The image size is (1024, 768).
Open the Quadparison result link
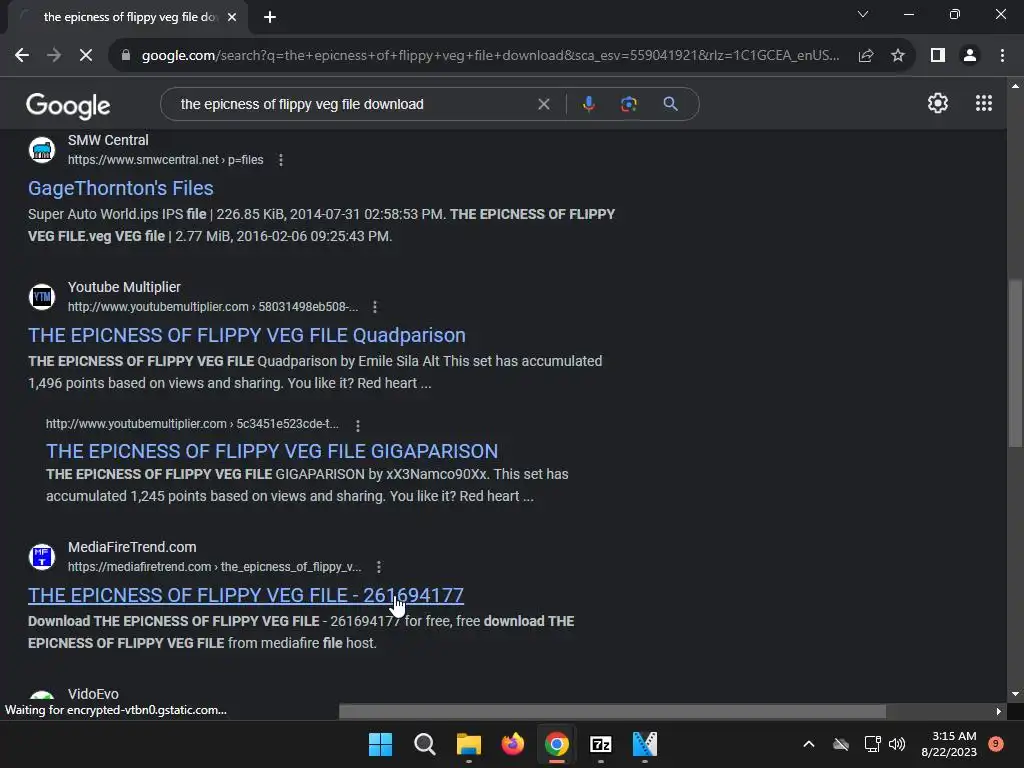[247, 336]
